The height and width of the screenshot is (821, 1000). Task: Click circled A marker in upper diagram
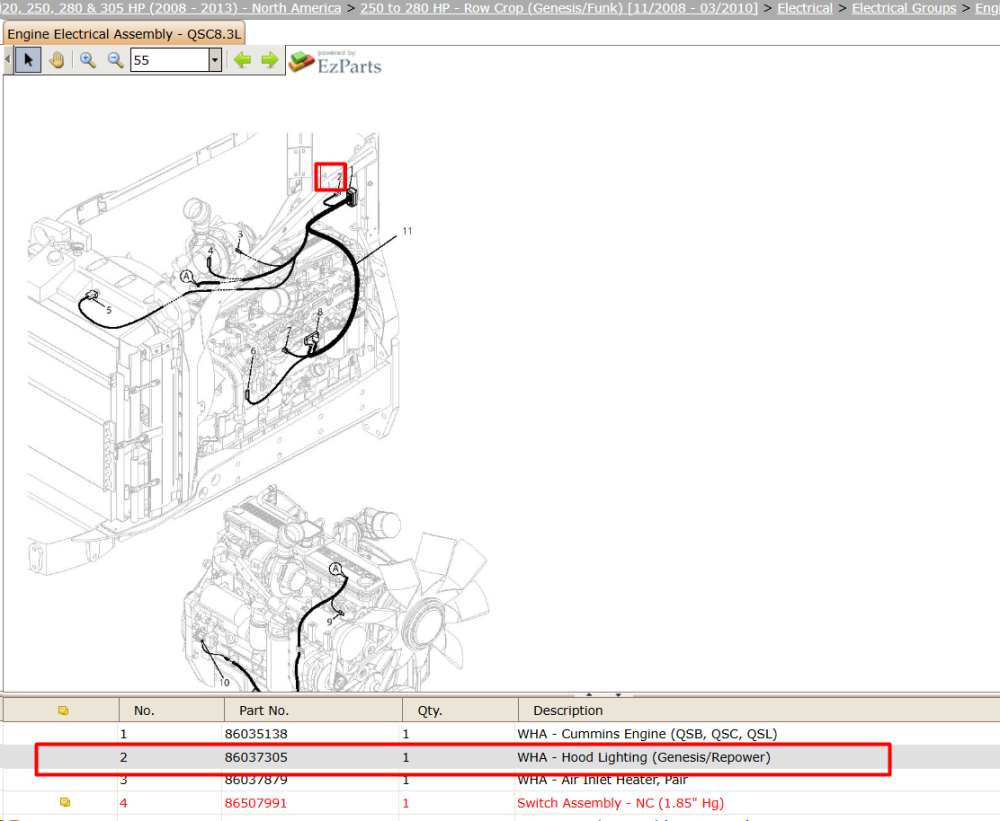186,276
